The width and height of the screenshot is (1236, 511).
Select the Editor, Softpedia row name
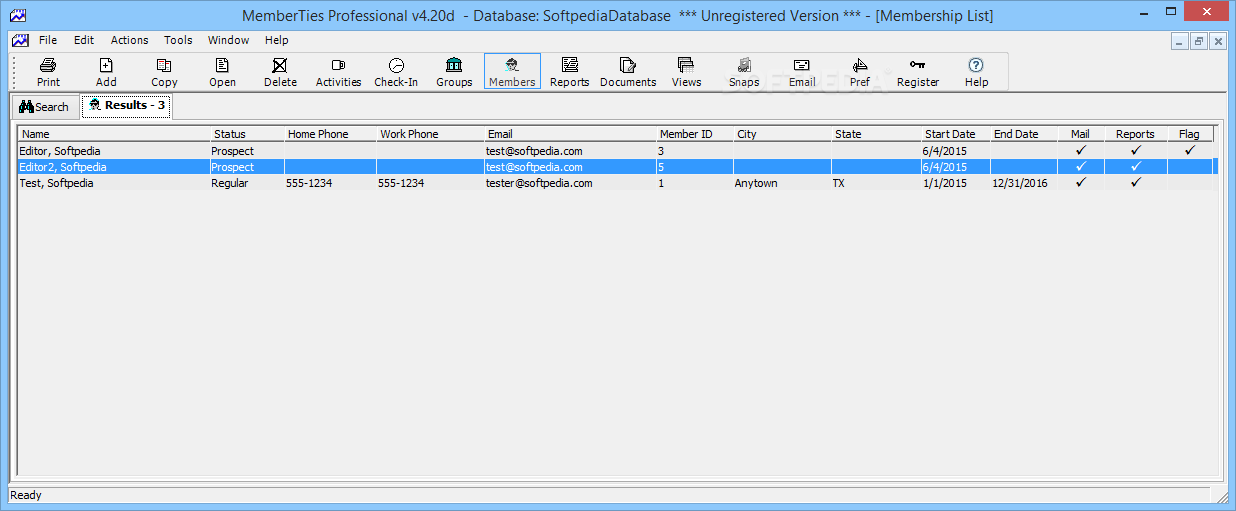(x=60, y=151)
